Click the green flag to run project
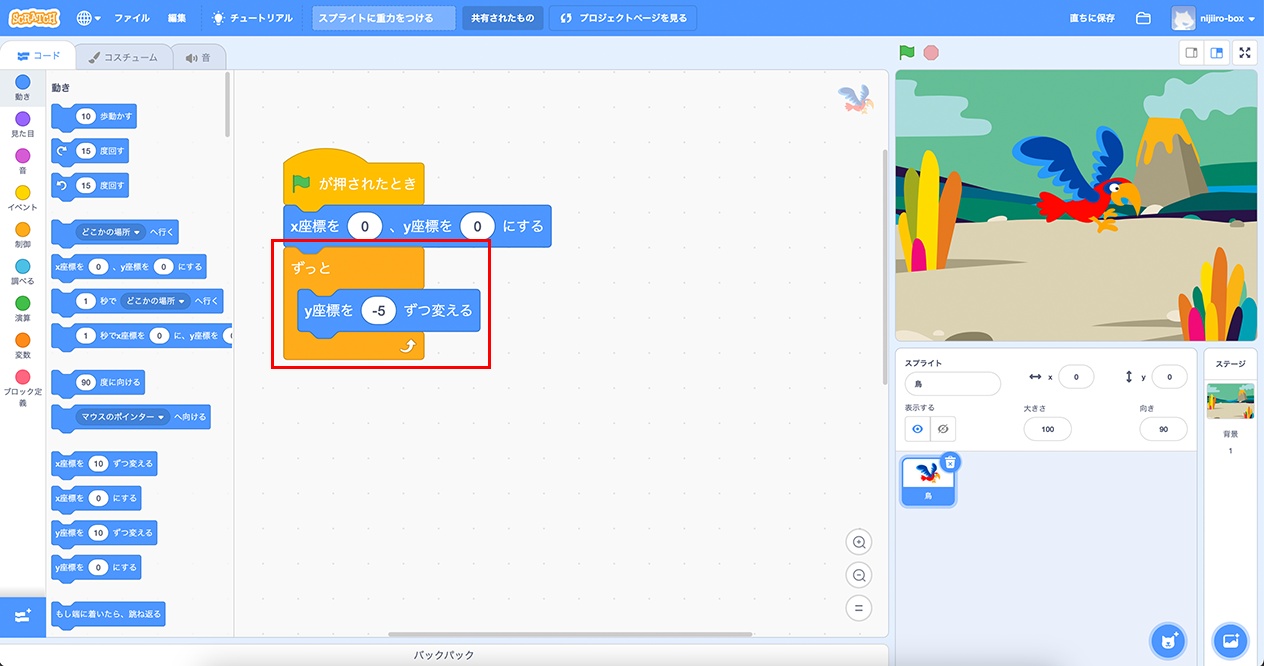Screen dimensions: 1264x666 (x=906, y=53)
